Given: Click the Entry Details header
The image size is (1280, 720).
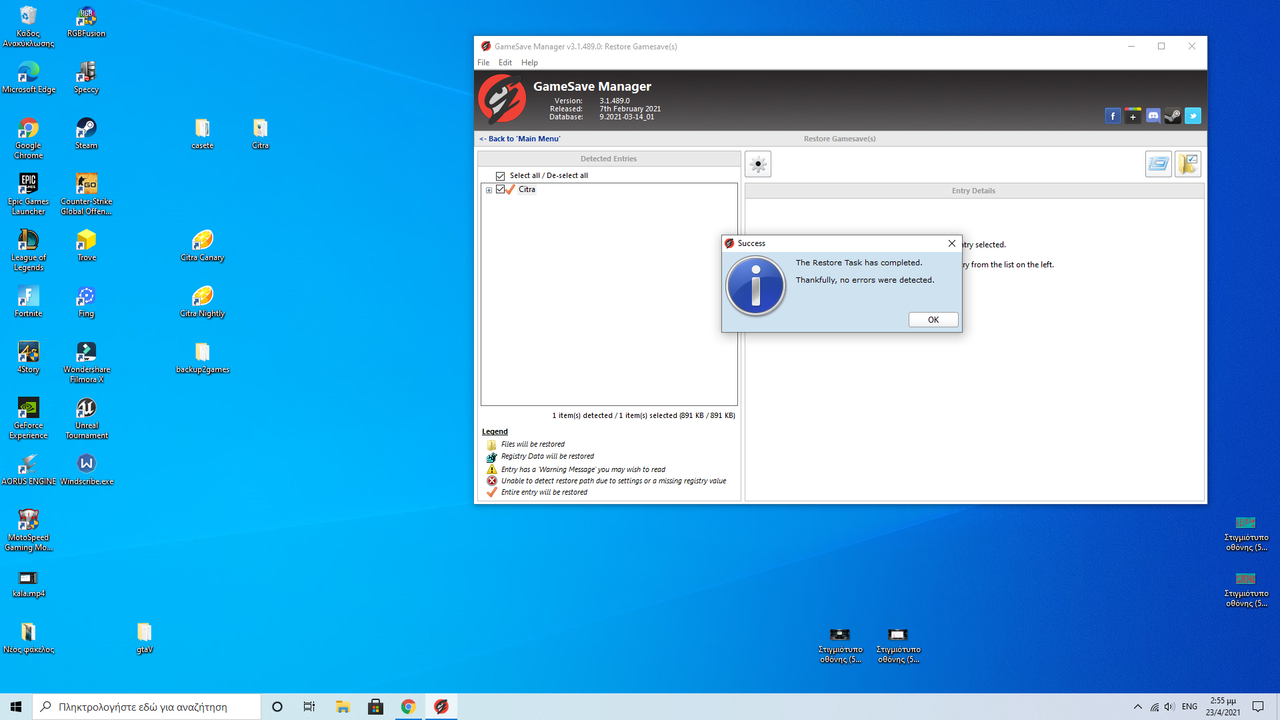Looking at the screenshot, I should click(974, 191).
